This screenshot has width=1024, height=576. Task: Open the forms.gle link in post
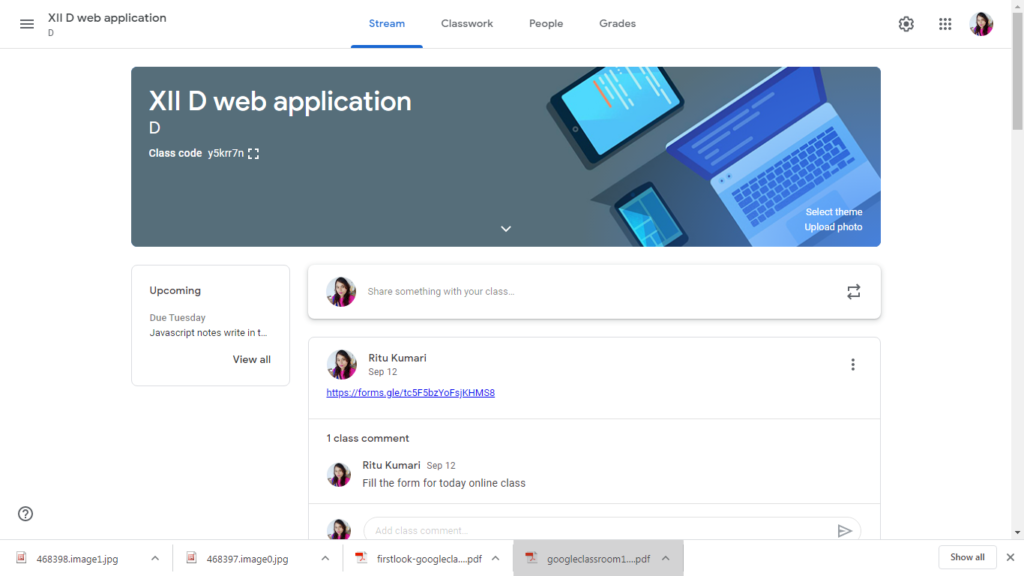point(411,392)
